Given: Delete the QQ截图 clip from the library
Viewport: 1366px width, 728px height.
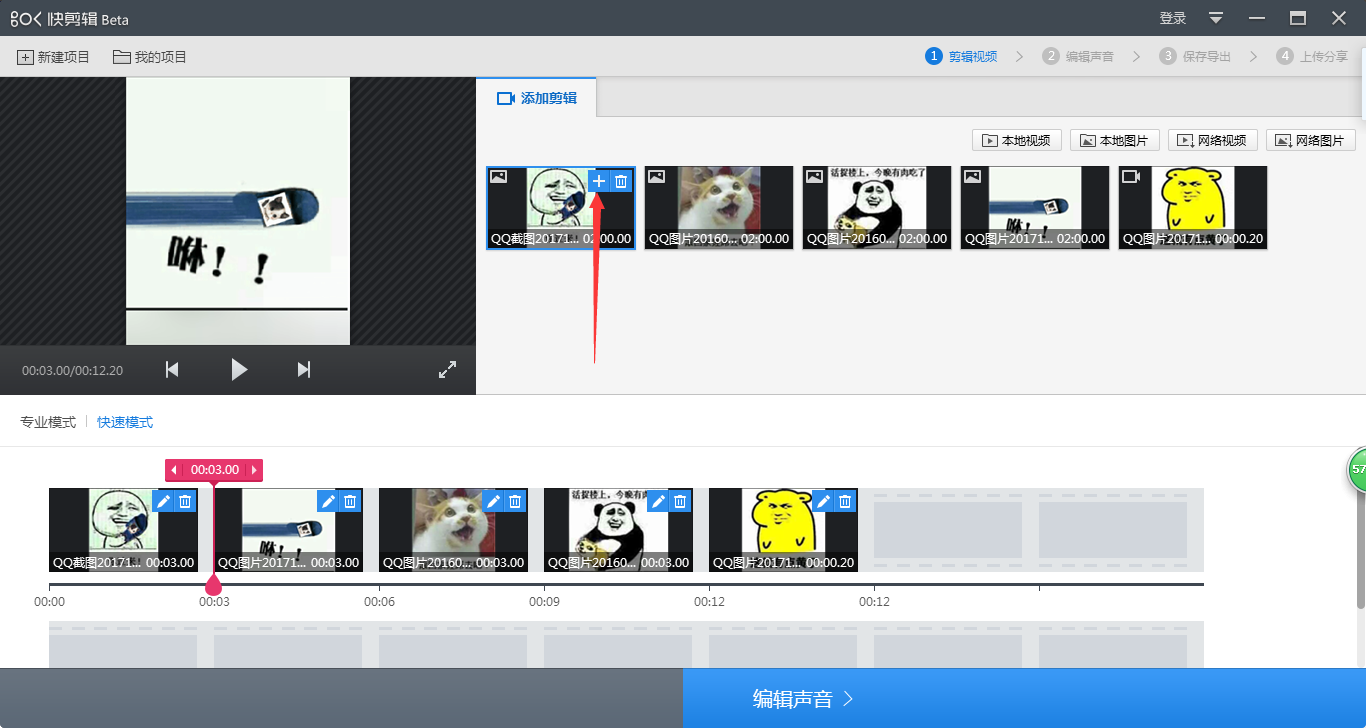Looking at the screenshot, I should pyautogui.click(x=621, y=181).
